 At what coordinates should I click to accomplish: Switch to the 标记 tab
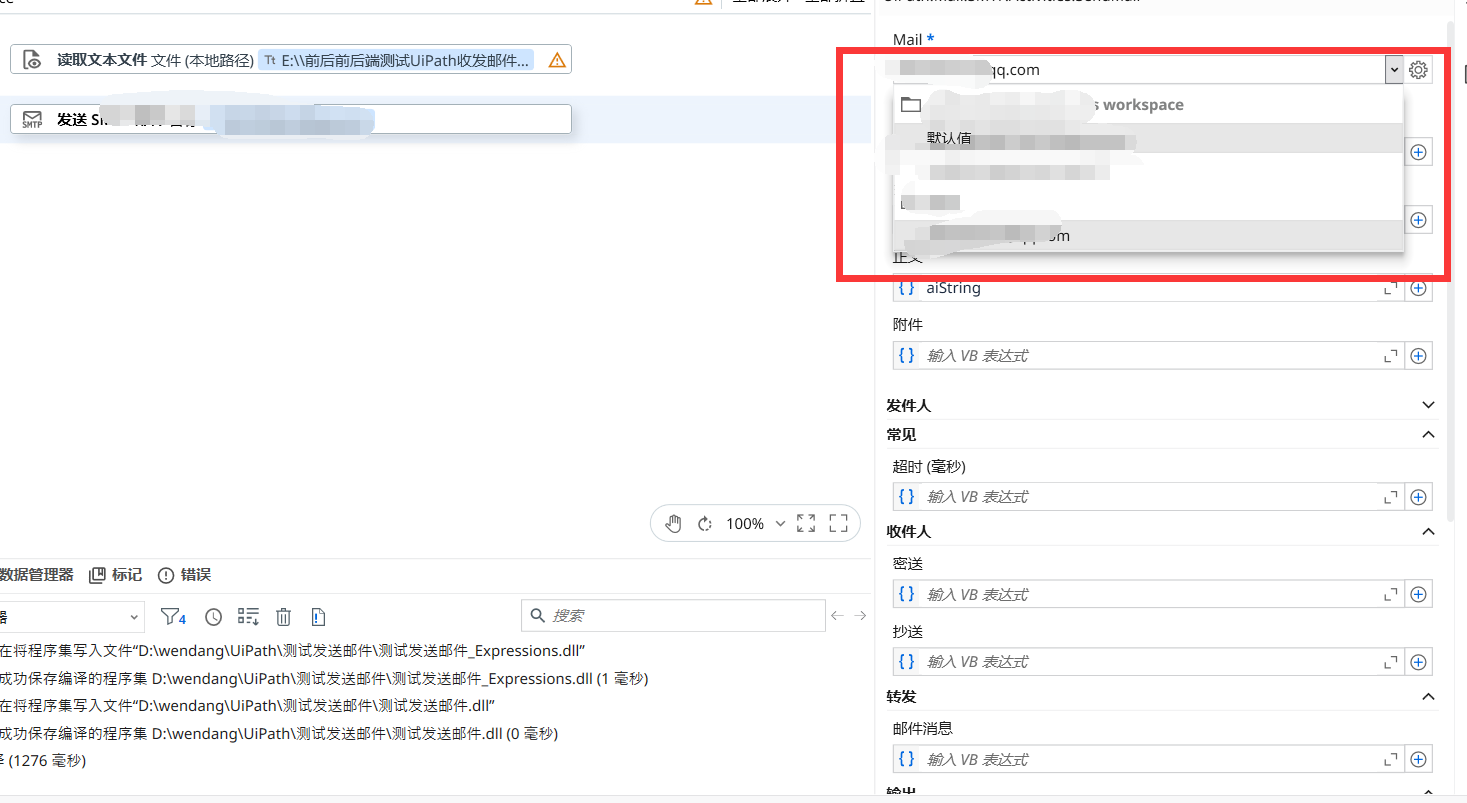point(115,575)
